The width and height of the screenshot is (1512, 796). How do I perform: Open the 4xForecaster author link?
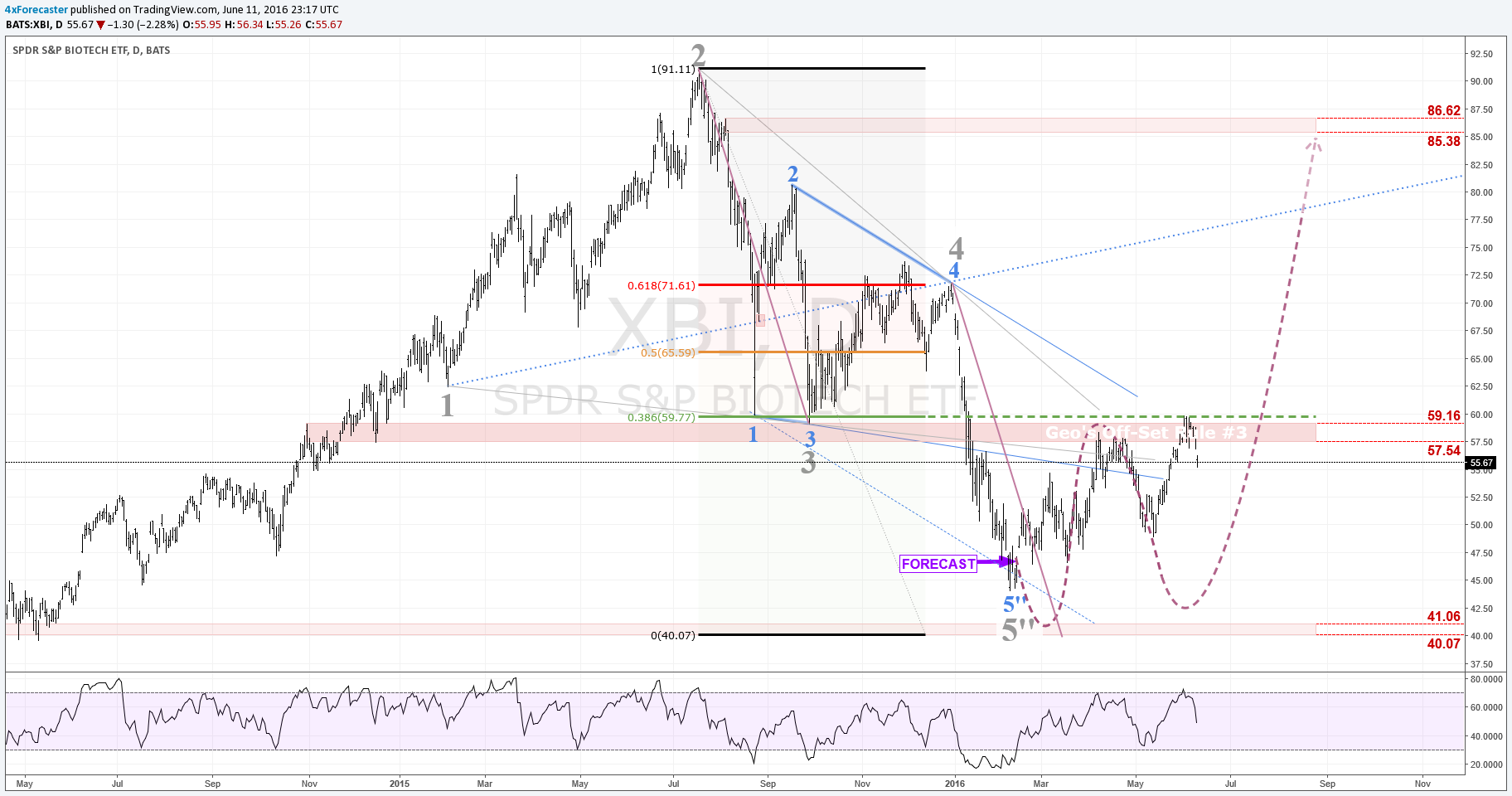[x=36, y=10]
